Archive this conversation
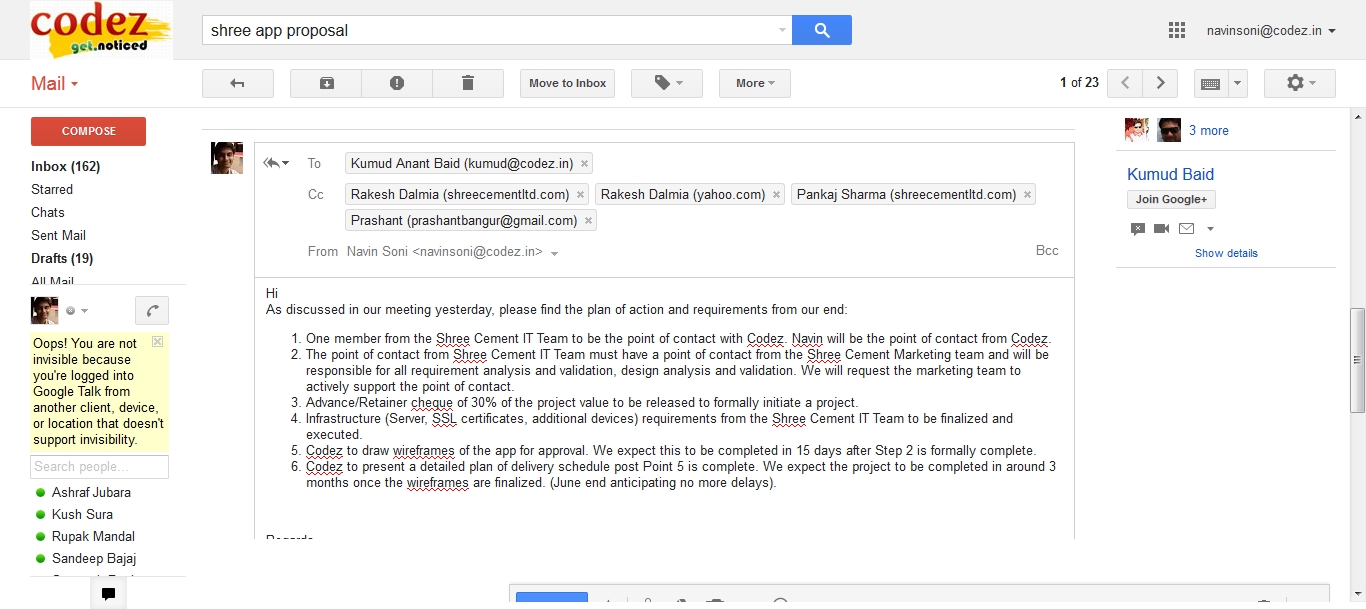Viewport: 1366px width, 609px height. 327,83
